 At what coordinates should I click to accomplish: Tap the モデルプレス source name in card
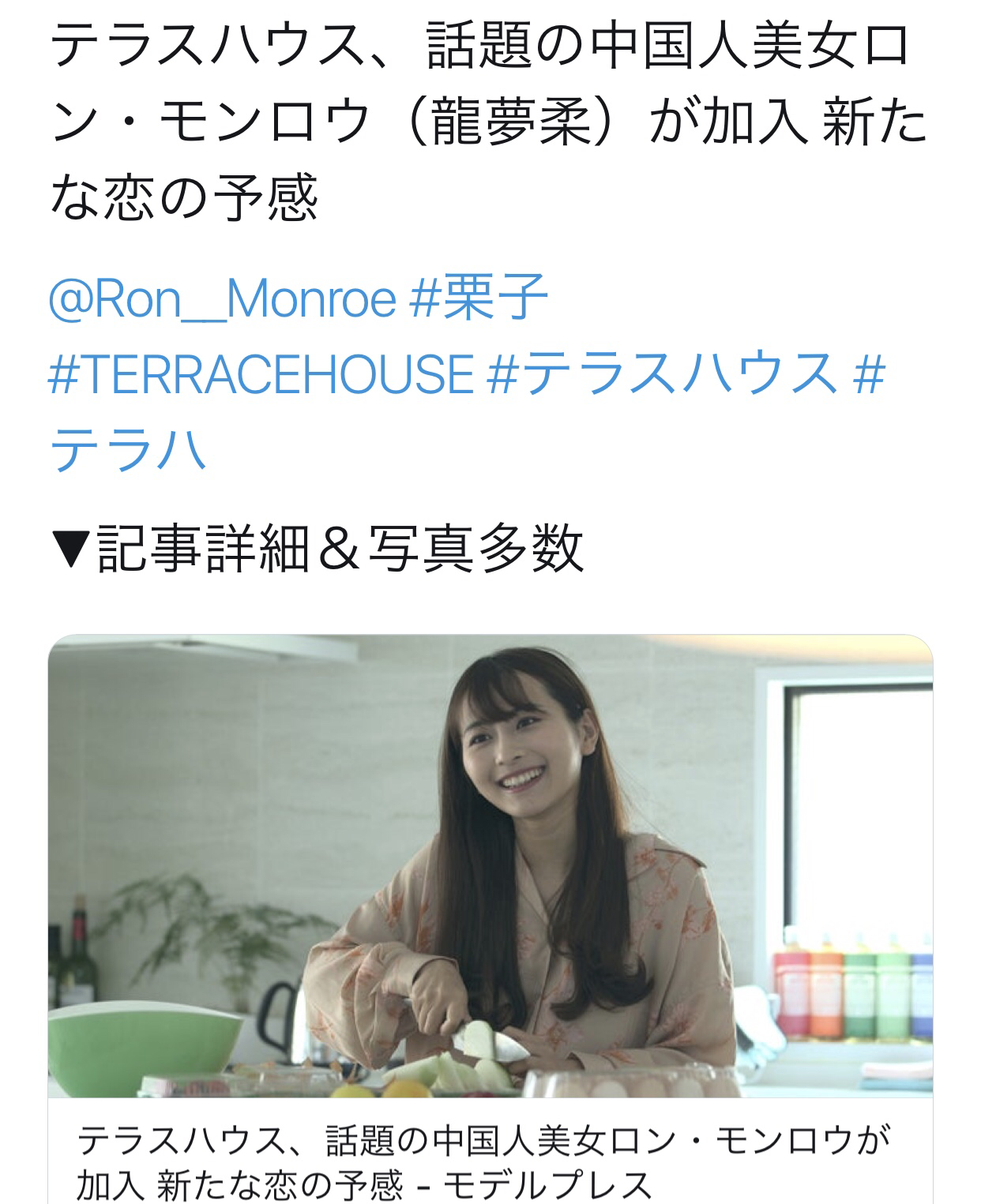(x=547, y=1185)
